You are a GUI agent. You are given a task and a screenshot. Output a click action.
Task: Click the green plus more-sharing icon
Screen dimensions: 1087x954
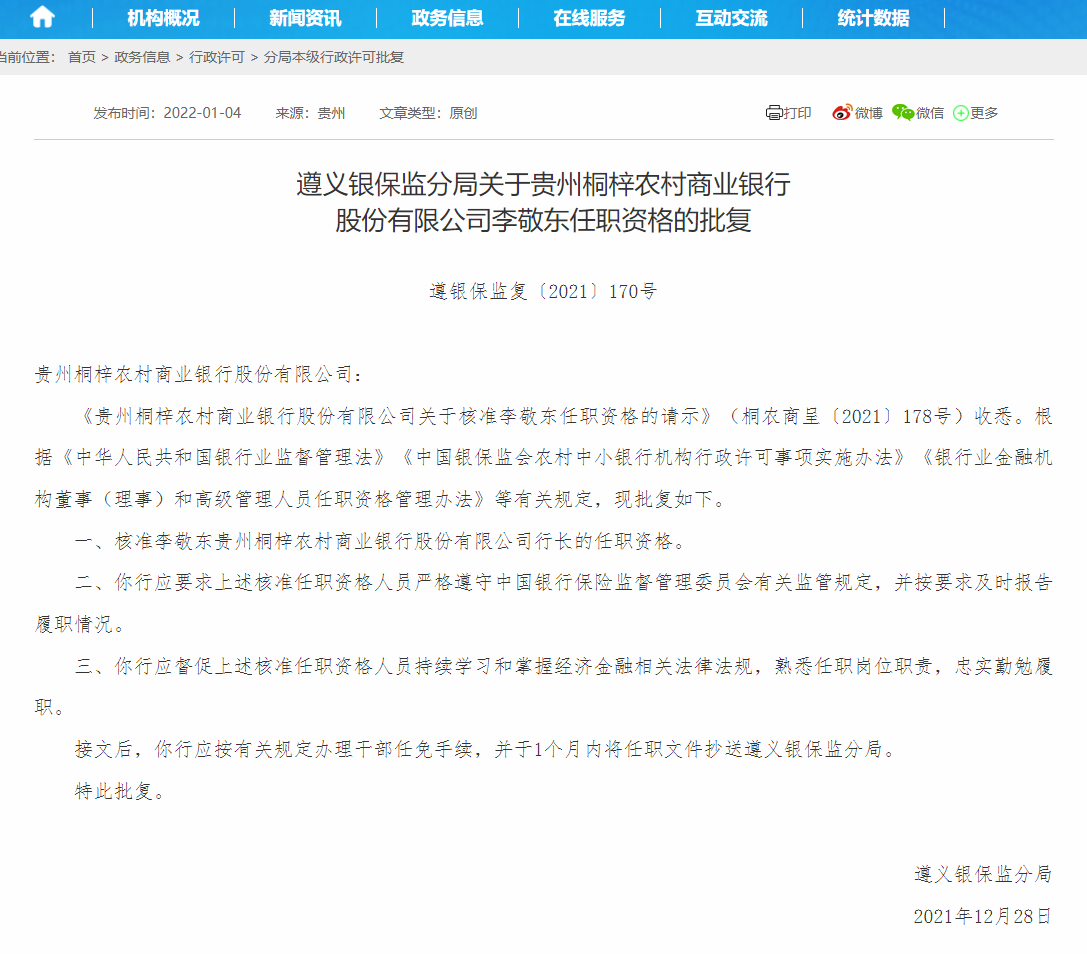[960, 113]
